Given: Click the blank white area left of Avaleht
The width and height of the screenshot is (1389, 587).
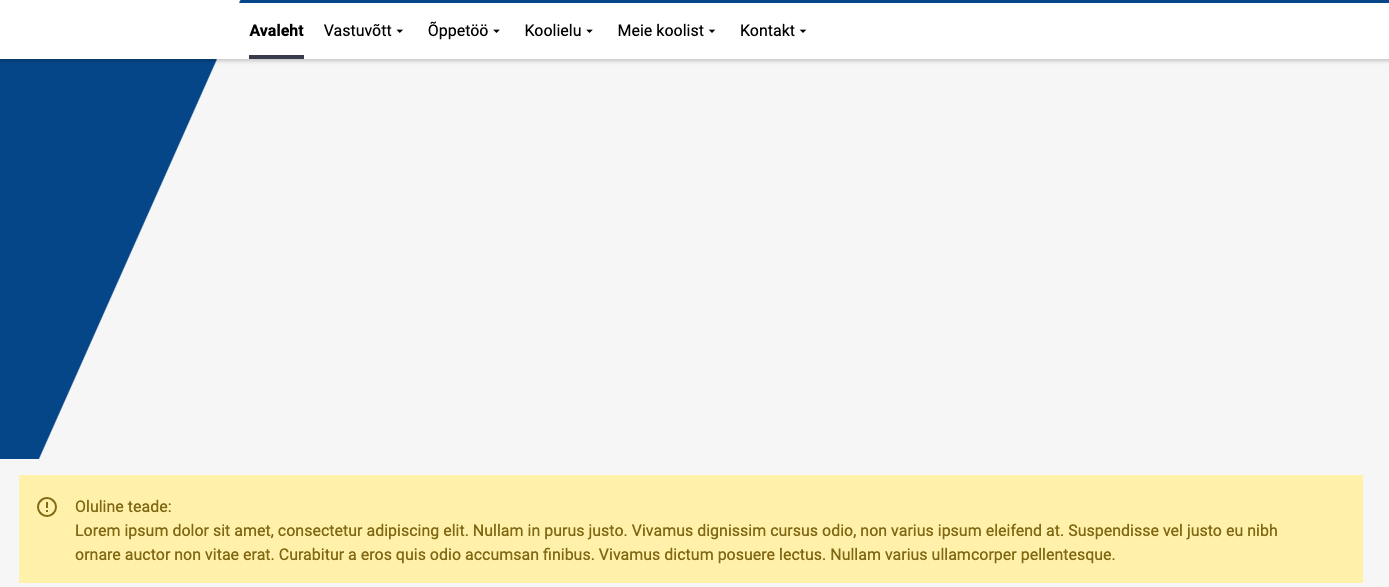Looking at the screenshot, I should pyautogui.click(x=120, y=30).
